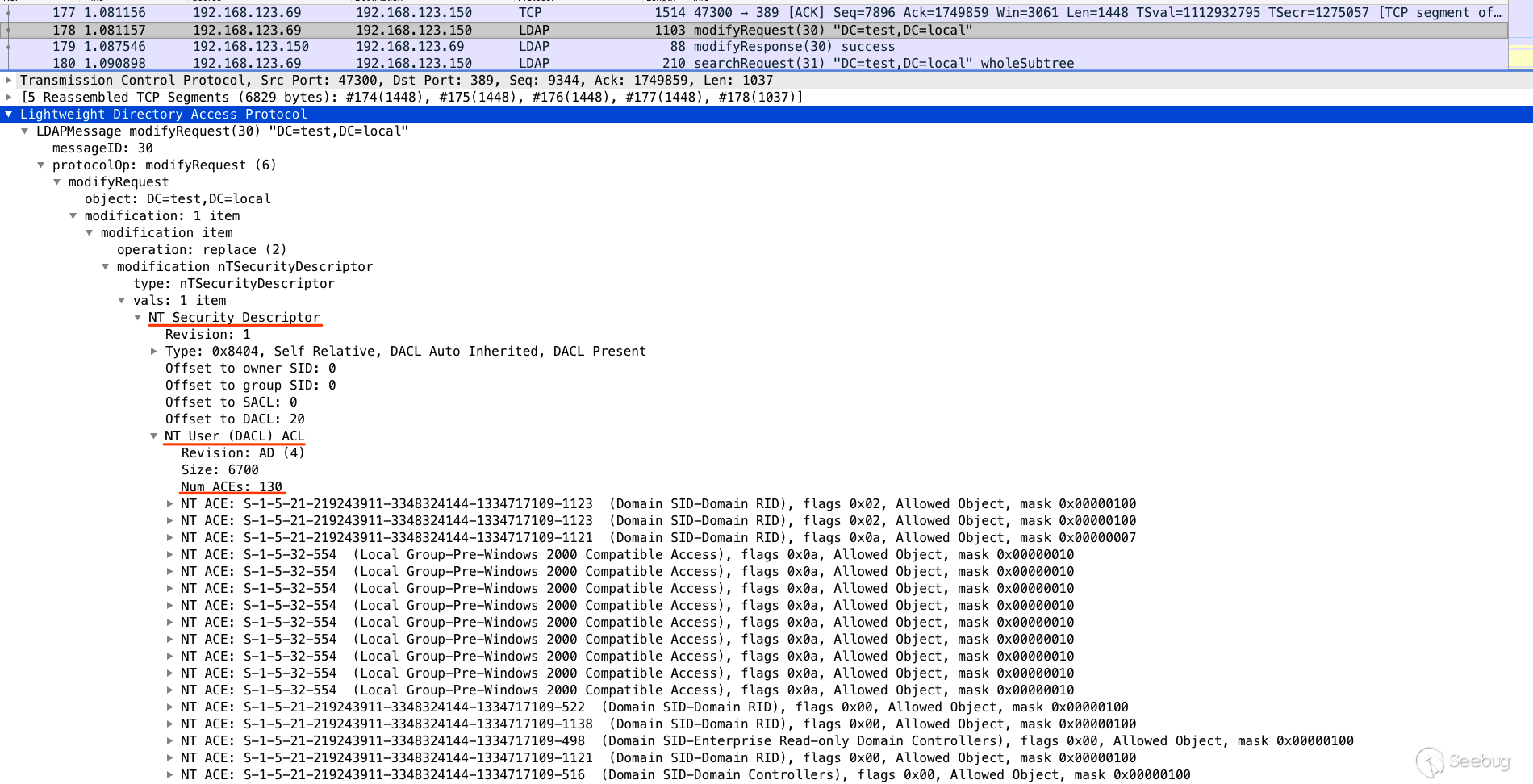
Task: Select packet 179 modifyResponse(30) success row
Action: pos(754,47)
